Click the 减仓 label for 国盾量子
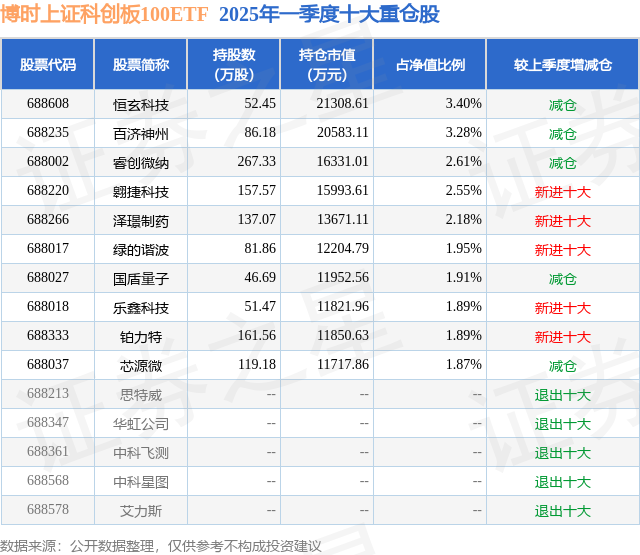The image size is (640, 555). point(562,278)
